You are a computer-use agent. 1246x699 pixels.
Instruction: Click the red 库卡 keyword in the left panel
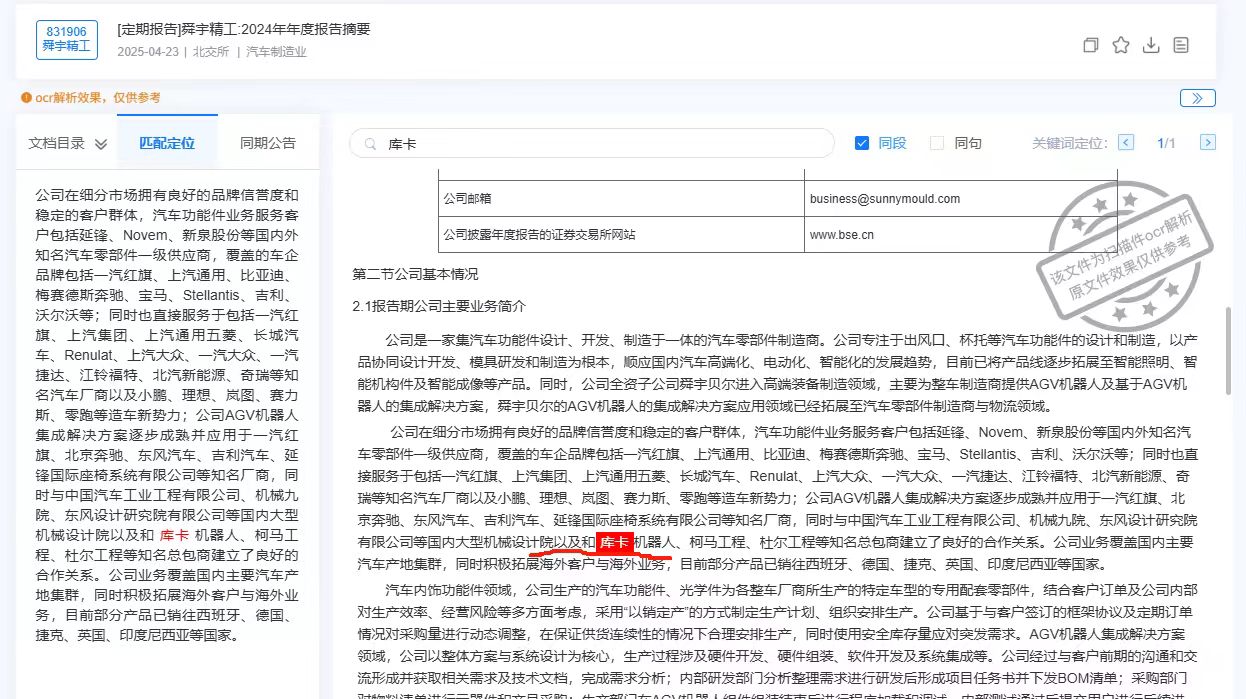tap(174, 536)
